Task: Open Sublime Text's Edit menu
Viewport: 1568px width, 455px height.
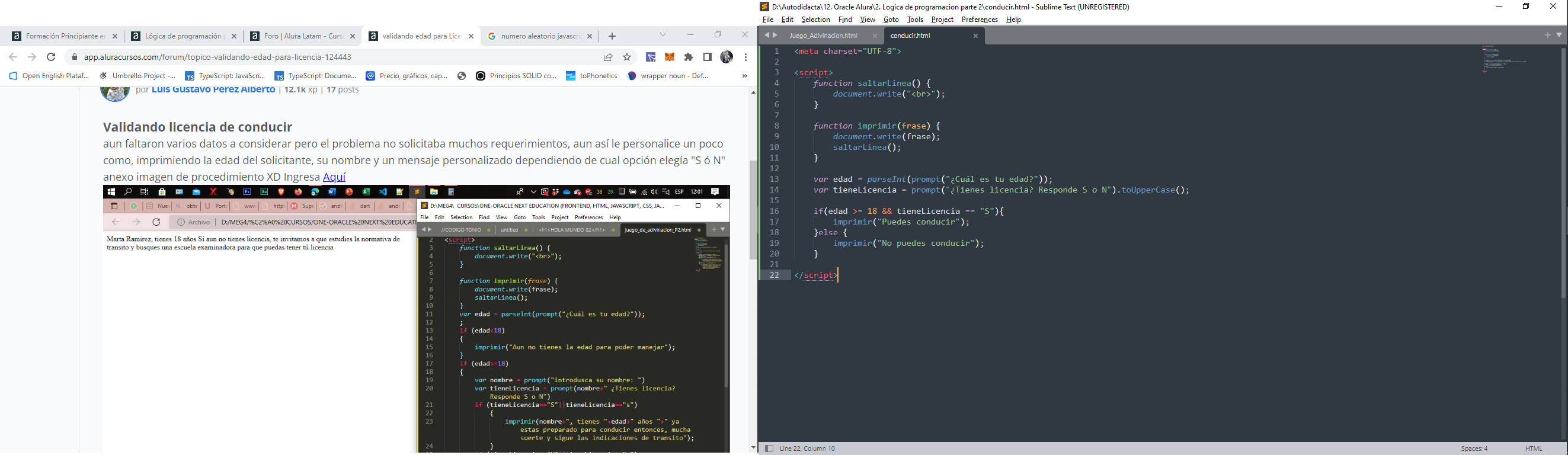Action: point(788,20)
